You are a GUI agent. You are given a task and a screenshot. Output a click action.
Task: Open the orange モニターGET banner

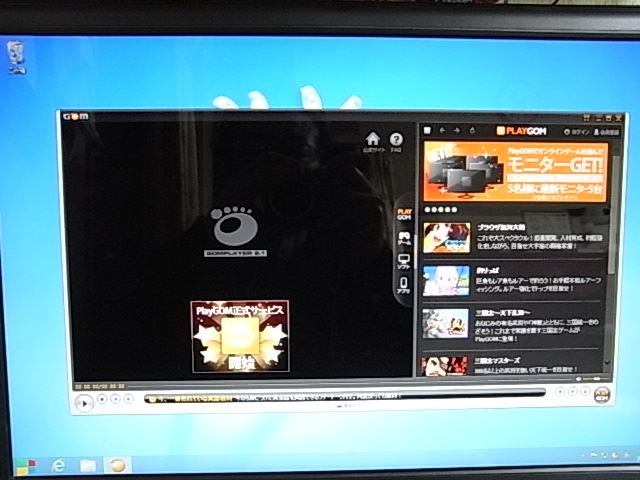pos(516,172)
